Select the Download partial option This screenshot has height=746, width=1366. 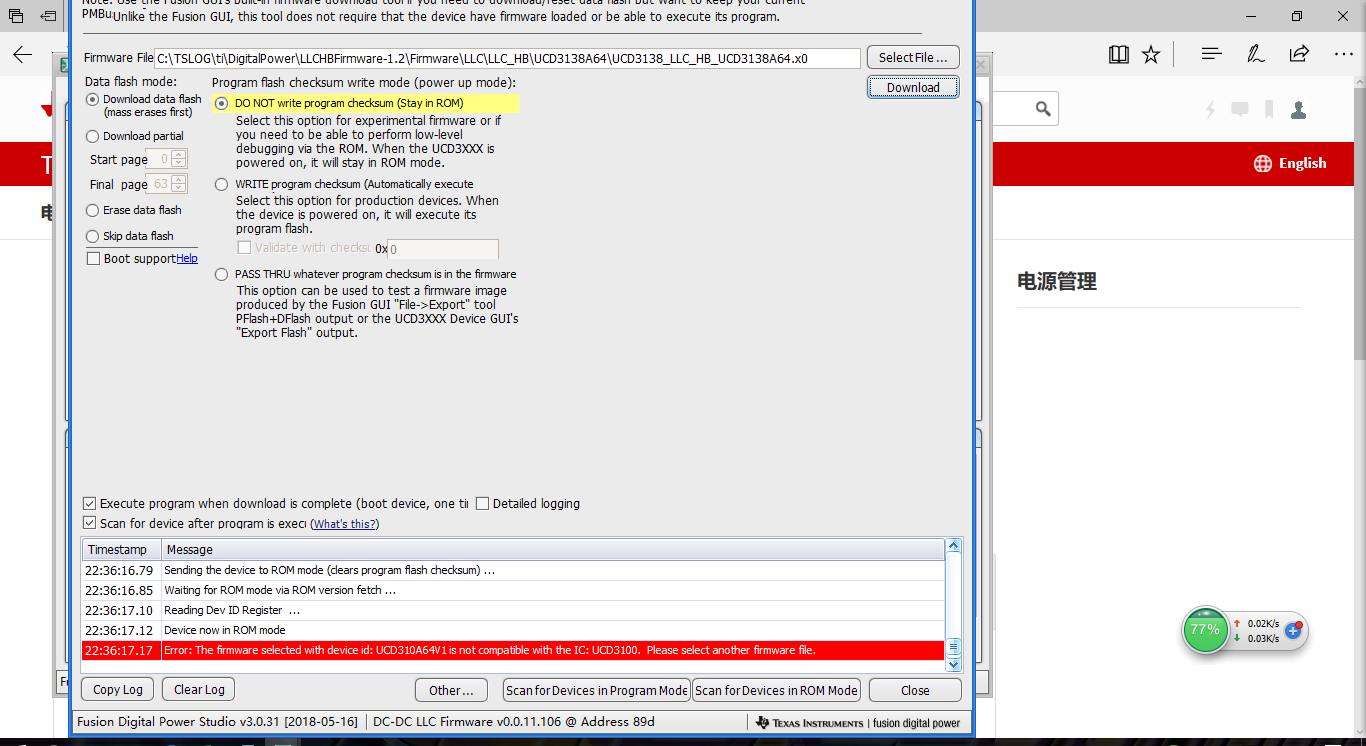93,136
